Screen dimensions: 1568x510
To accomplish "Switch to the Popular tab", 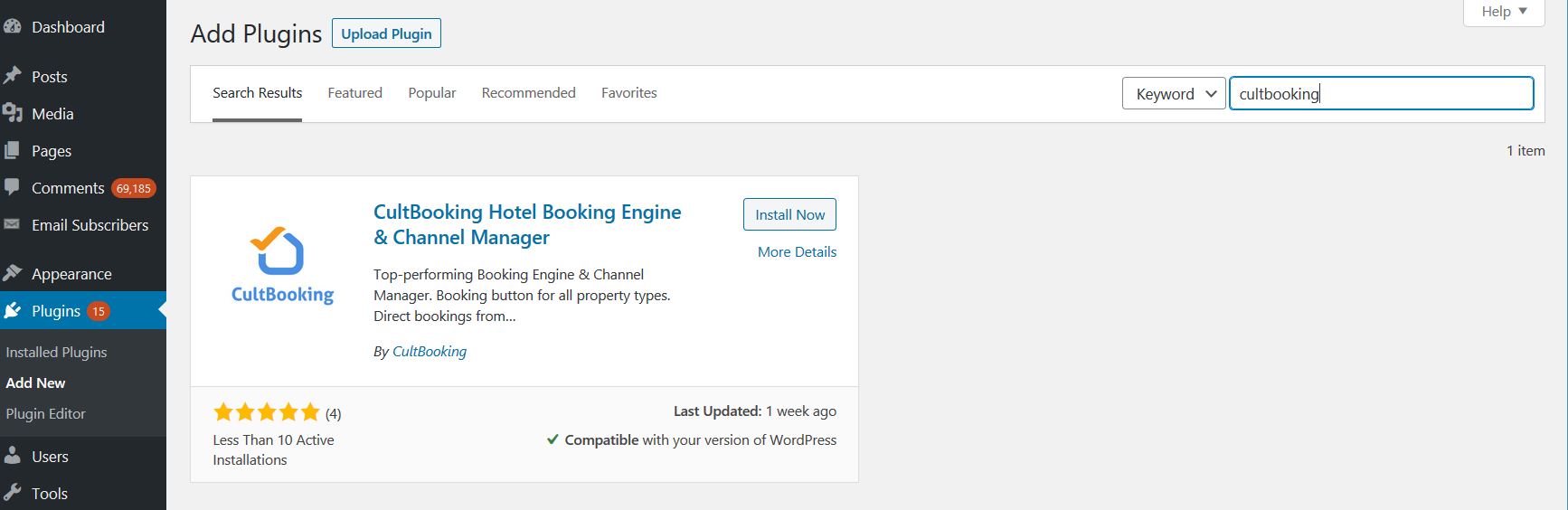I will [x=431, y=93].
